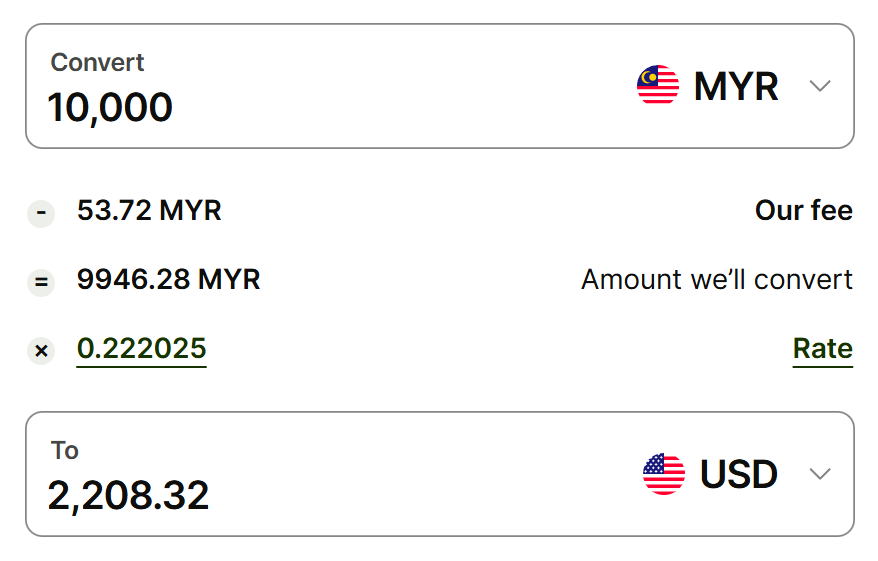Viewport: 878px width, 561px height.
Task: Select the USD currency code label
Action: click(x=739, y=474)
